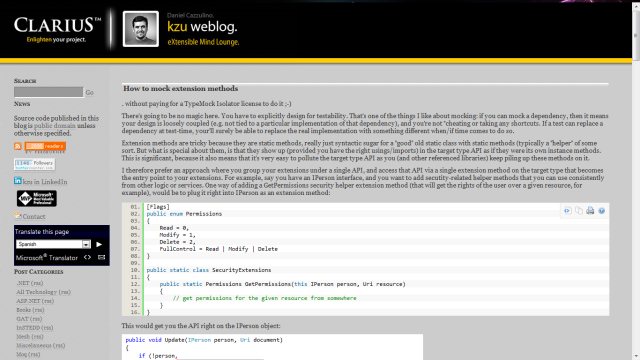
Task: Click the translator email share icon
Action: pyautogui.click(x=102, y=258)
